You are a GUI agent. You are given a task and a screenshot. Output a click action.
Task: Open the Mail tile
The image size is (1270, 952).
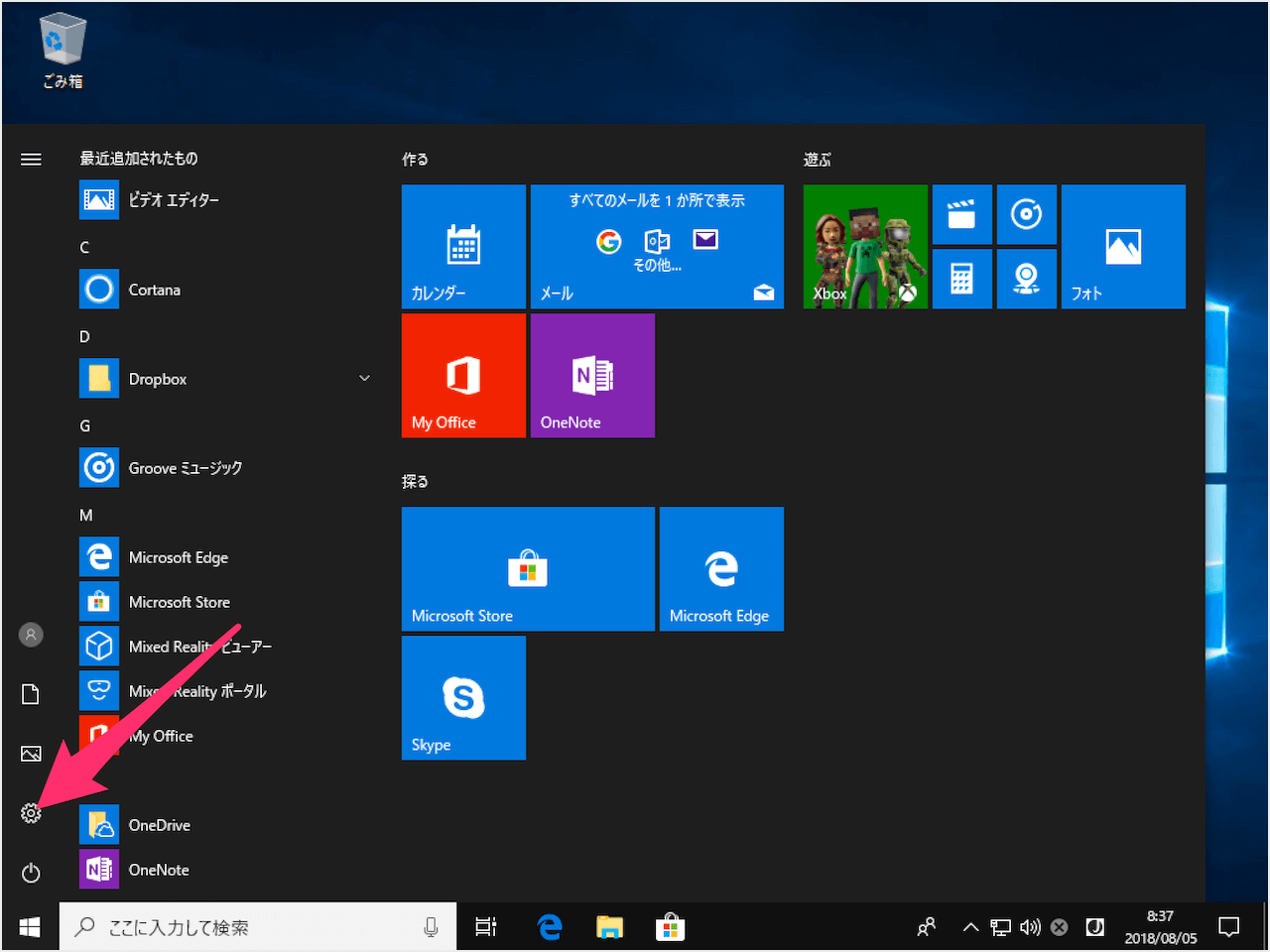[x=657, y=246]
